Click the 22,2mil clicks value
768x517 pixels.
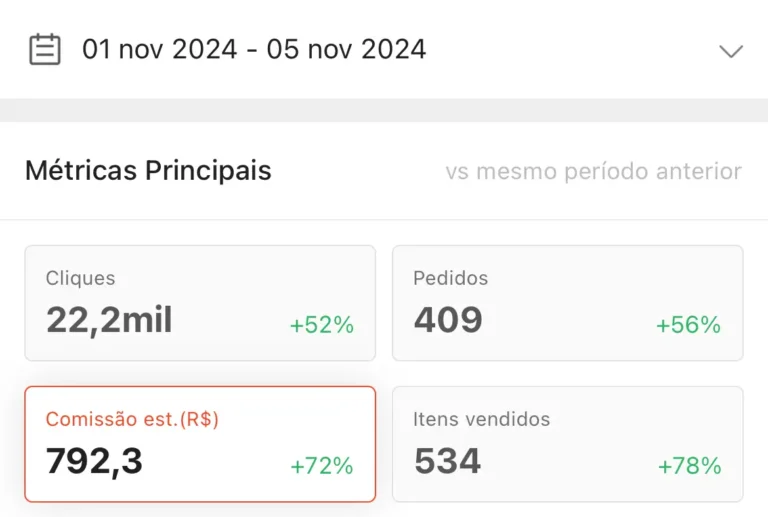point(109,320)
